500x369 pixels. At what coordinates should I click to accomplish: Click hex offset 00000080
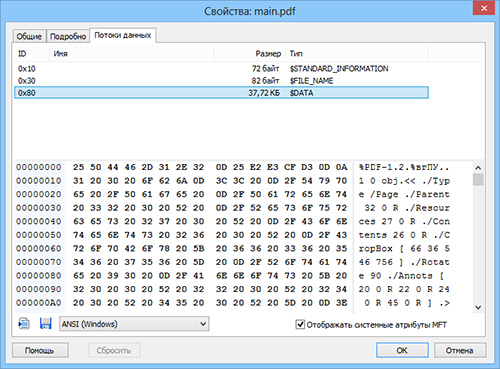[x=39, y=276]
